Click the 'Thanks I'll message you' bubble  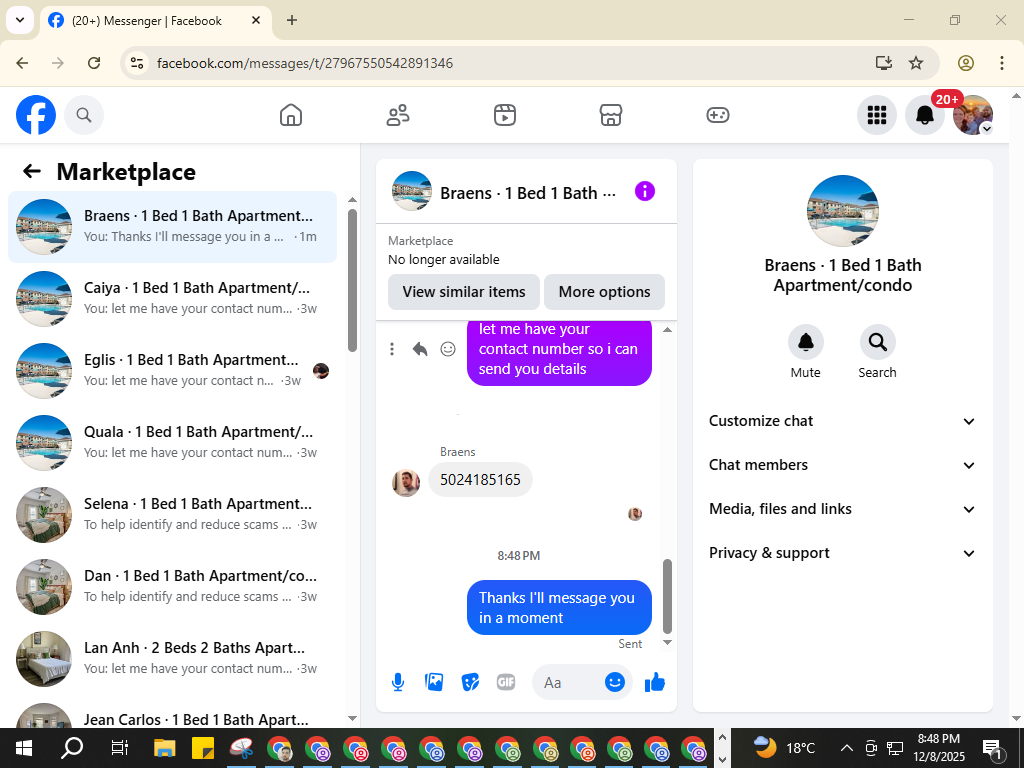click(x=559, y=607)
